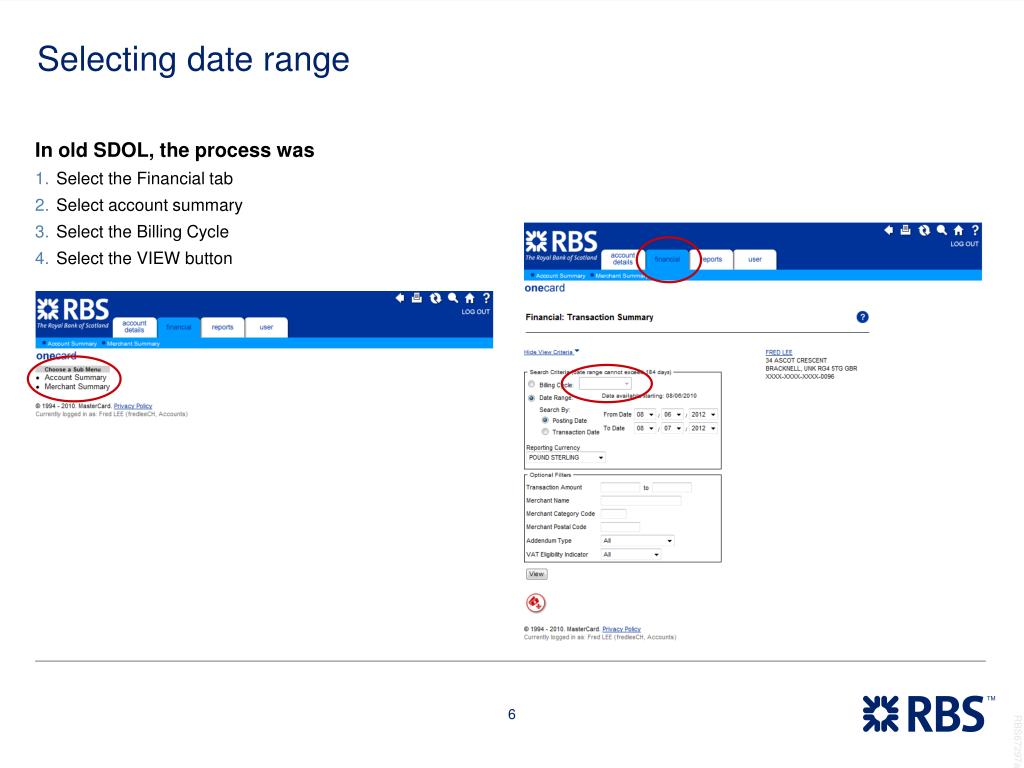Click the View button
The width and height of the screenshot is (1024, 768).
click(x=536, y=574)
